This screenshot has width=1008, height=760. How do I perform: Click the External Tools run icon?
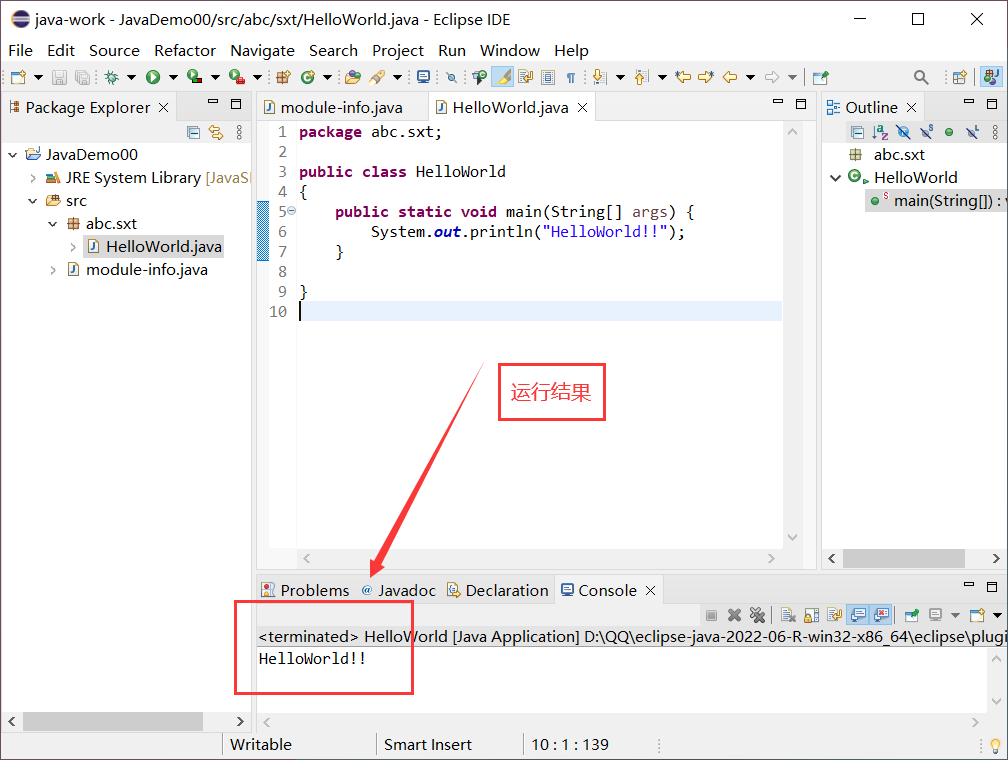coord(237,78)
